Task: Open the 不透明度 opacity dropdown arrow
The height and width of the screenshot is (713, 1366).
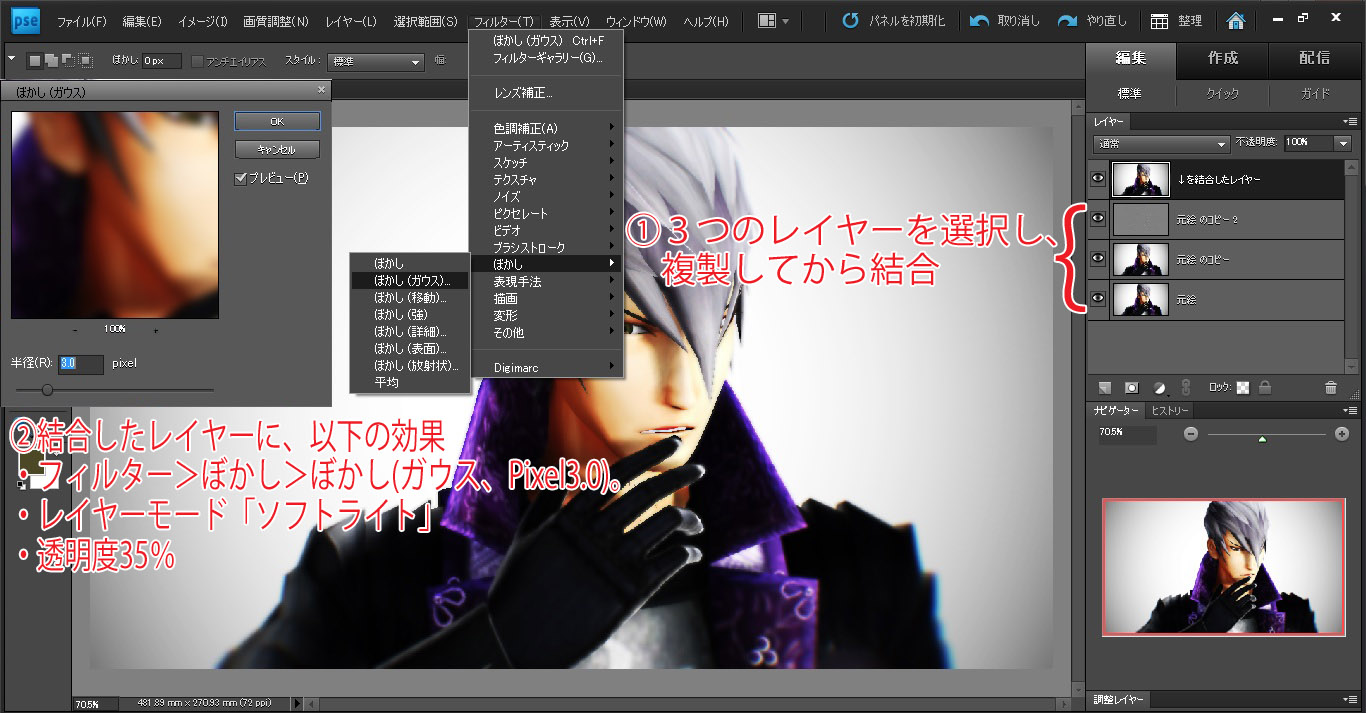Action: pyautogui.click(x=1342, y=144)
